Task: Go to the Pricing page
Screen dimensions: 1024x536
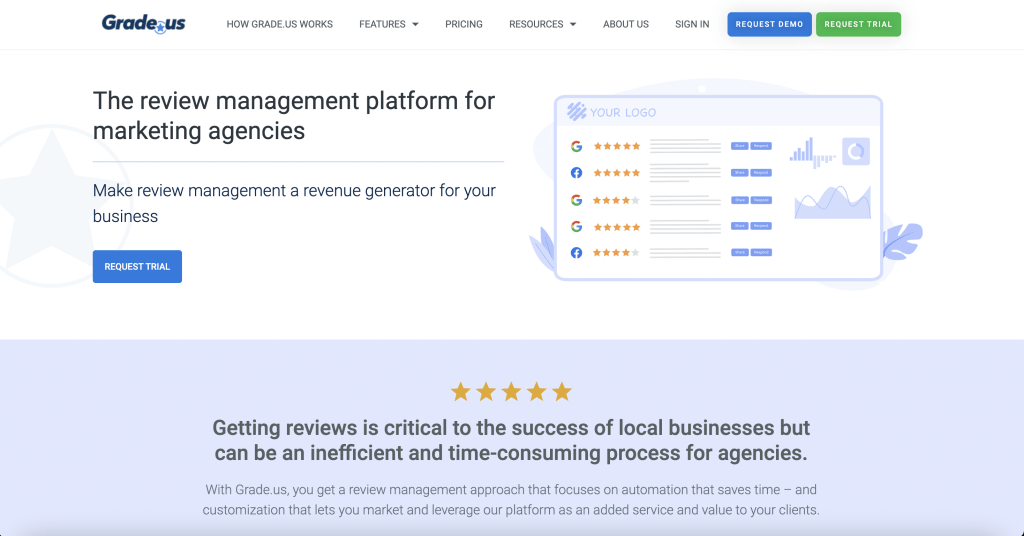Action: click(464, 24)
